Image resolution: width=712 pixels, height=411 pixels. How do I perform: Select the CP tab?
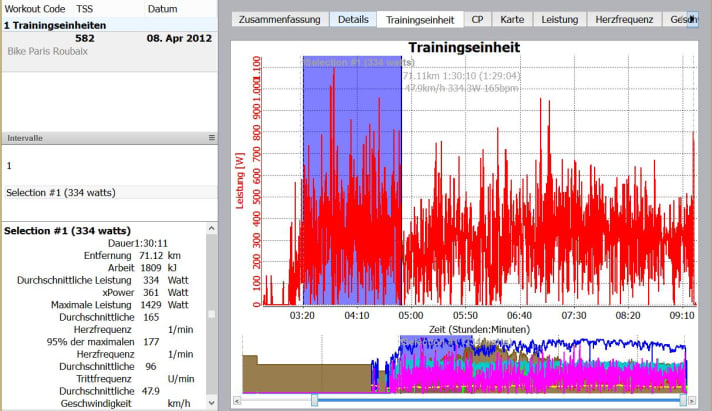[x=478, y=19]
